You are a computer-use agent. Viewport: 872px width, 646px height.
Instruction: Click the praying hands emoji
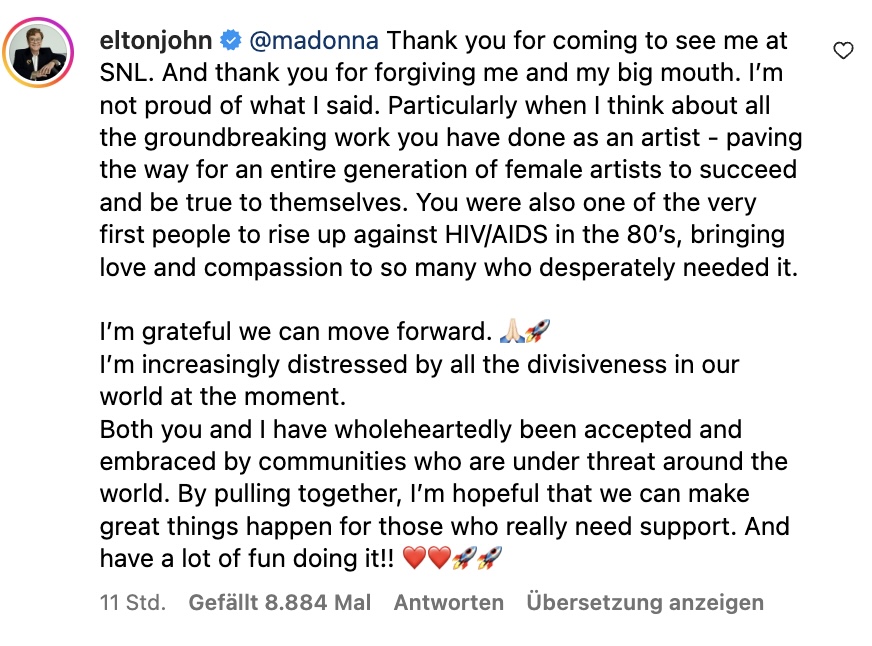click(x=512, y=331)
